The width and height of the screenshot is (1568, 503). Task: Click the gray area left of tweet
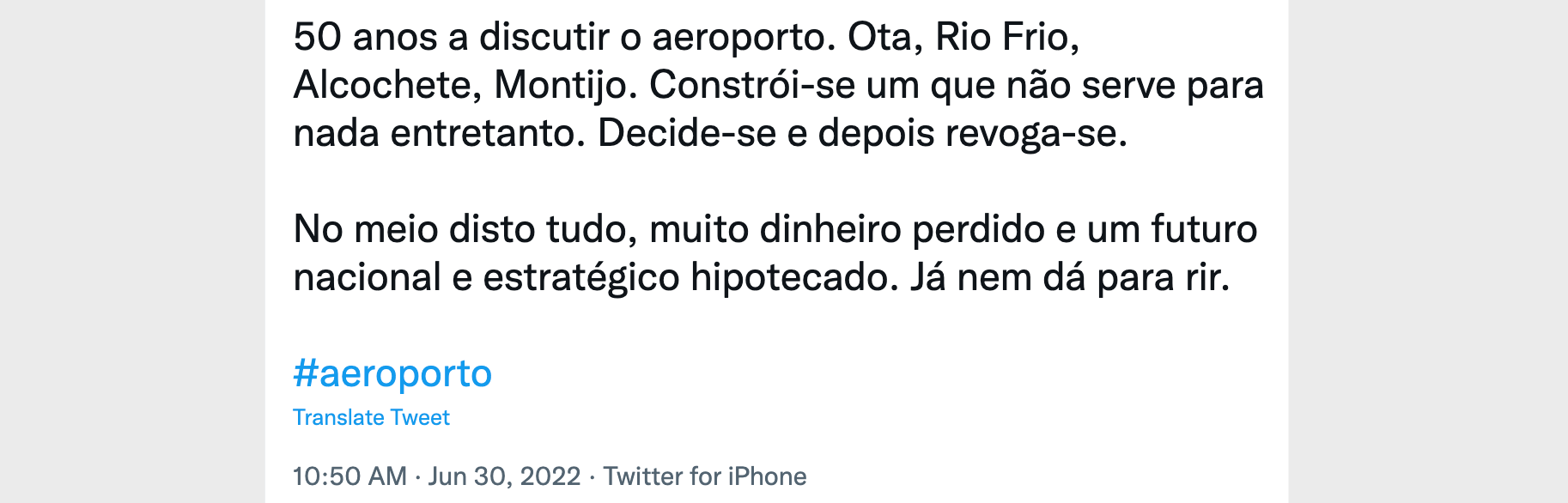pyautogui.click(x=132, y=251)
